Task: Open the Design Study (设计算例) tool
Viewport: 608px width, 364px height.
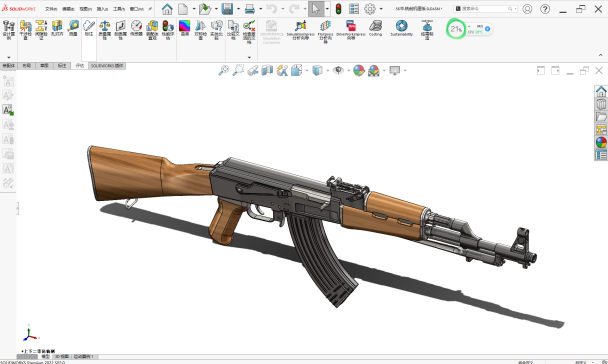Action: 9,29
